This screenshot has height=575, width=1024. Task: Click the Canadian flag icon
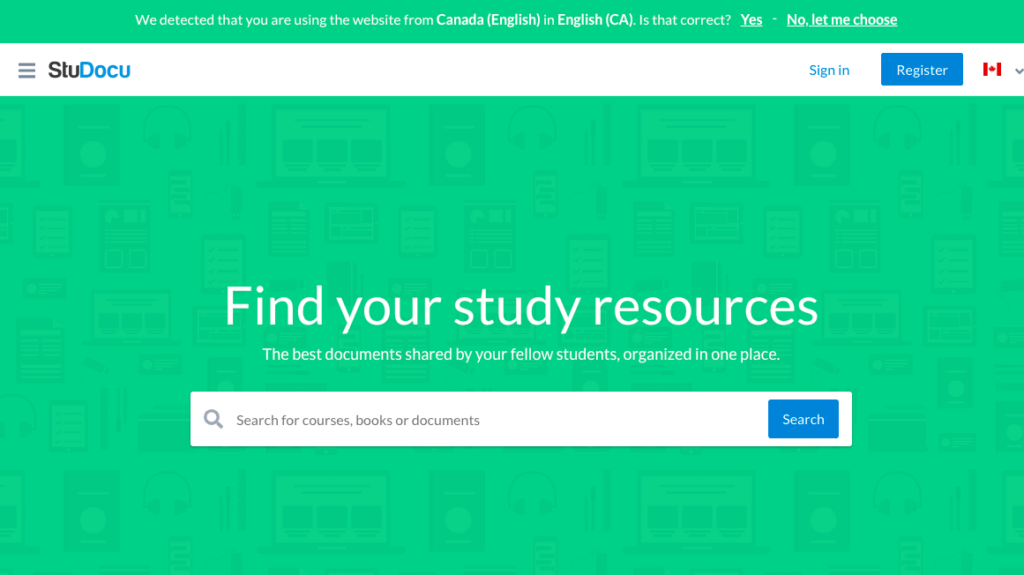pos(991,69)
